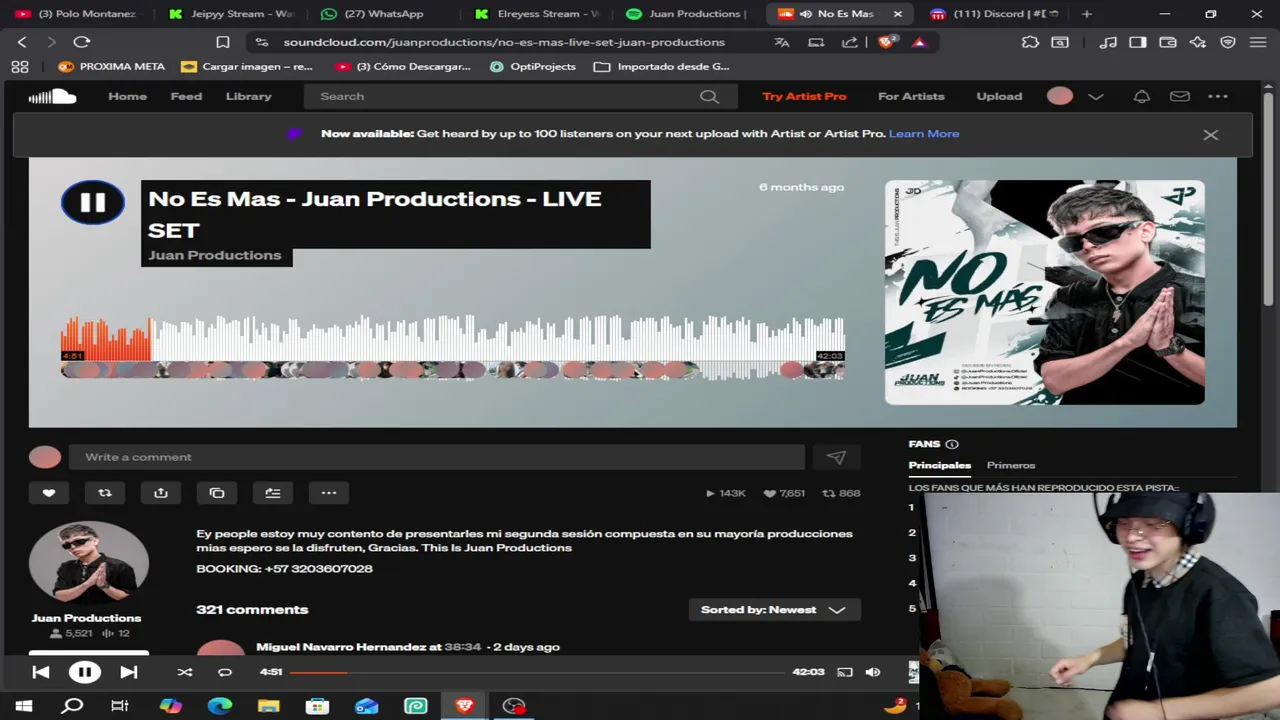Open the messages envelope icon

pos(1180,96)
